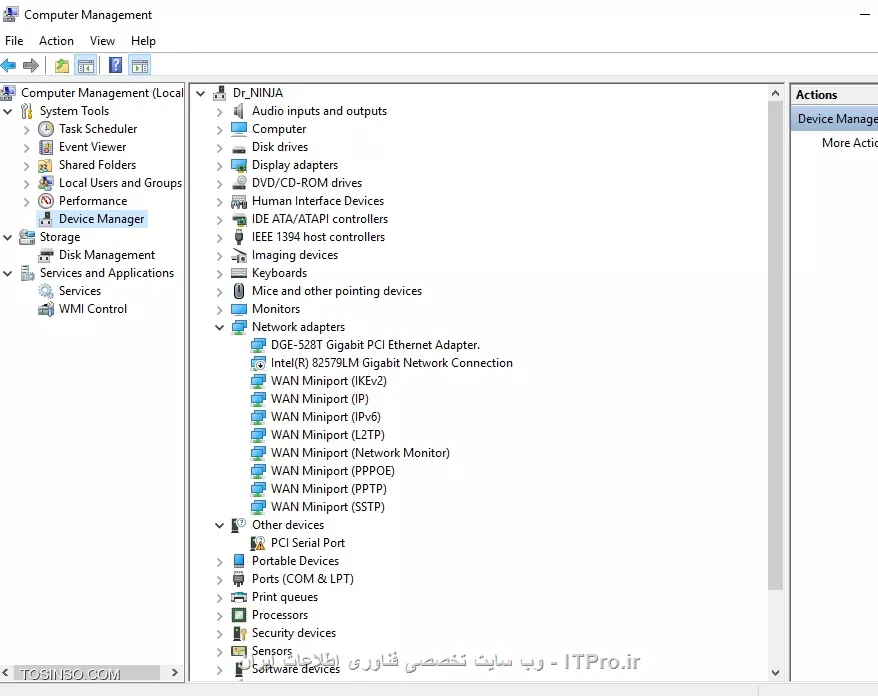
Task: Click Intel 82579LM adapter disabled icon
Action: 258,363
